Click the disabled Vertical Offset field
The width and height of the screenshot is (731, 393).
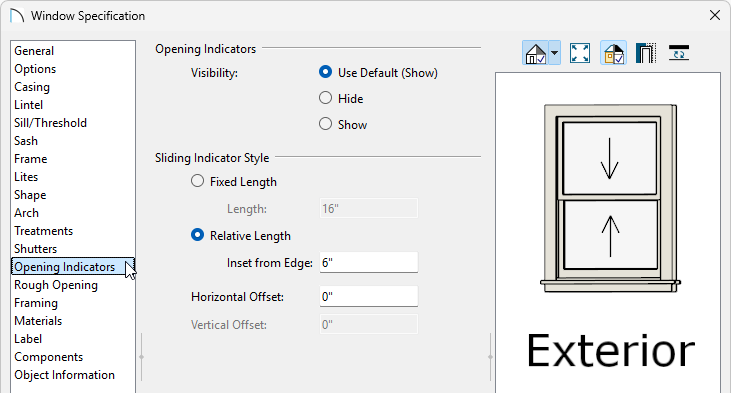368,324
